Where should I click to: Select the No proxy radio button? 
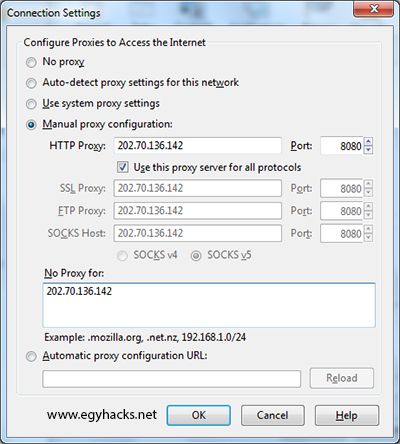click(31, 62)
